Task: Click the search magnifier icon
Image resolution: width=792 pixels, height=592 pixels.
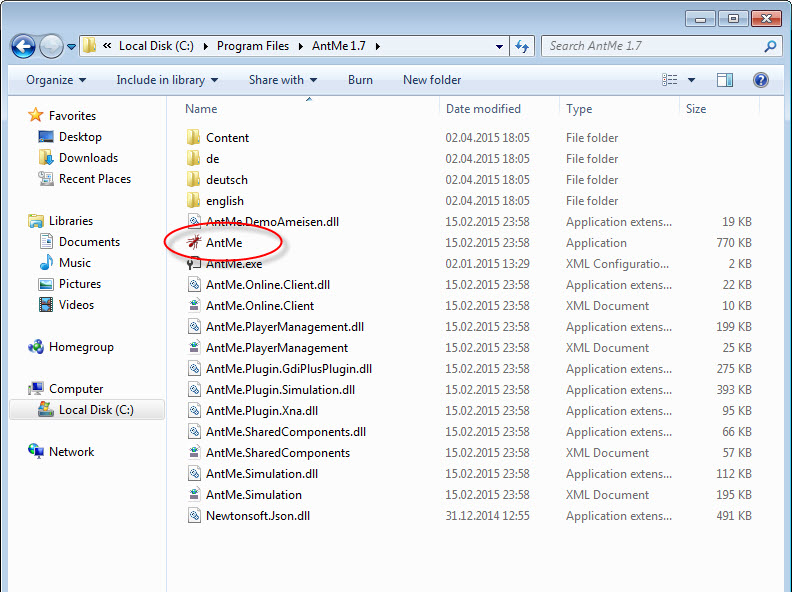Action: 770,46
